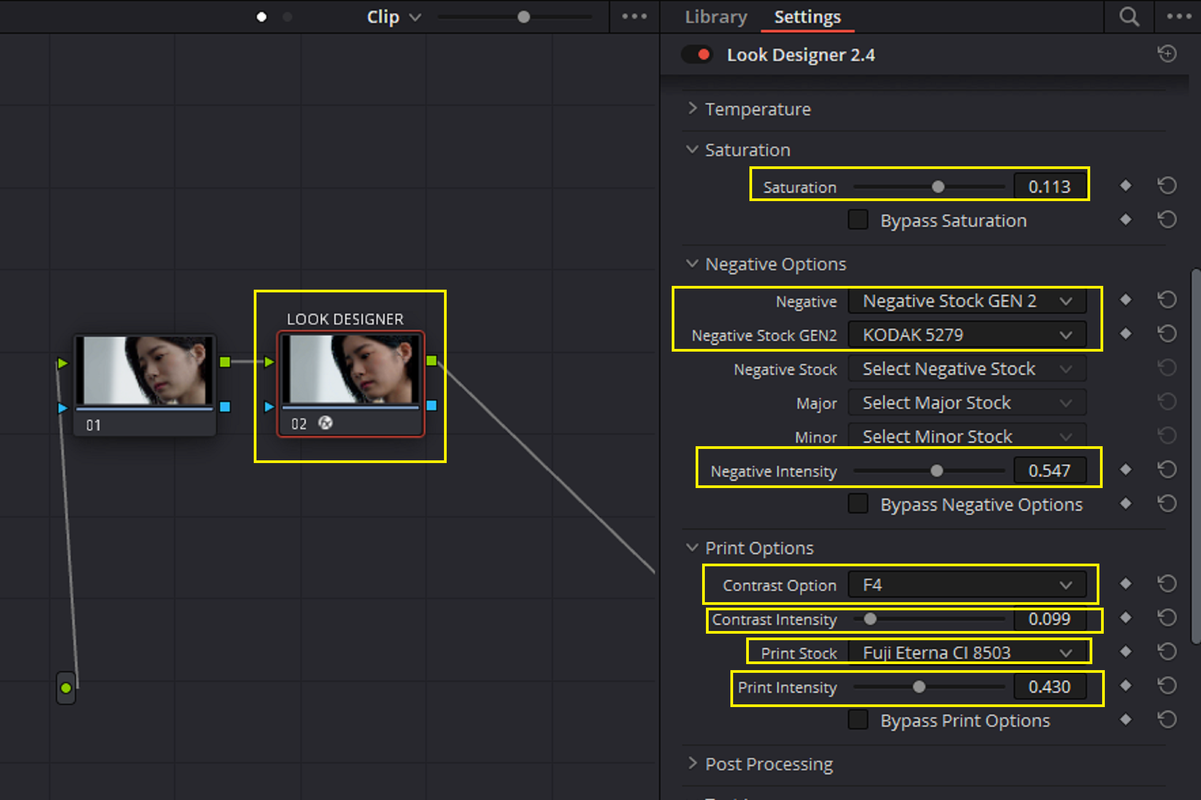Toggle the Look Designer 2.4 effect off
The image size is (1201, 800).
[696, 55]
